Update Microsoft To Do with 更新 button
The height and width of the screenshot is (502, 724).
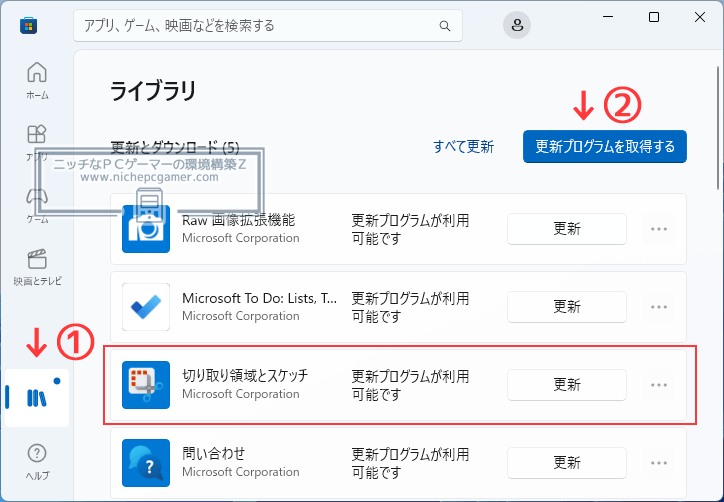point(567,307)
